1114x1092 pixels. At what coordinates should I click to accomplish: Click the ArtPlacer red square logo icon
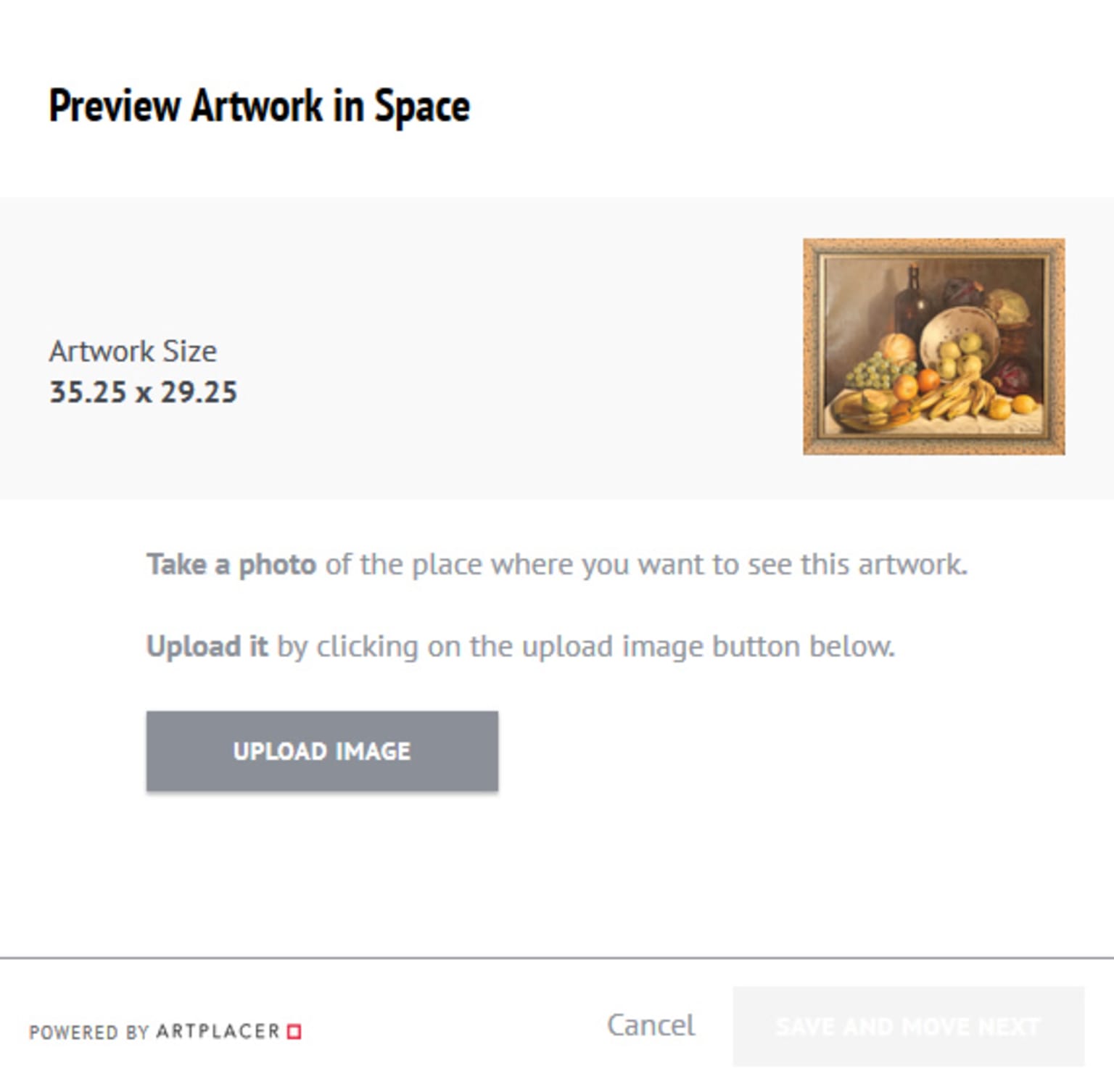click(x=294, y=1031)
